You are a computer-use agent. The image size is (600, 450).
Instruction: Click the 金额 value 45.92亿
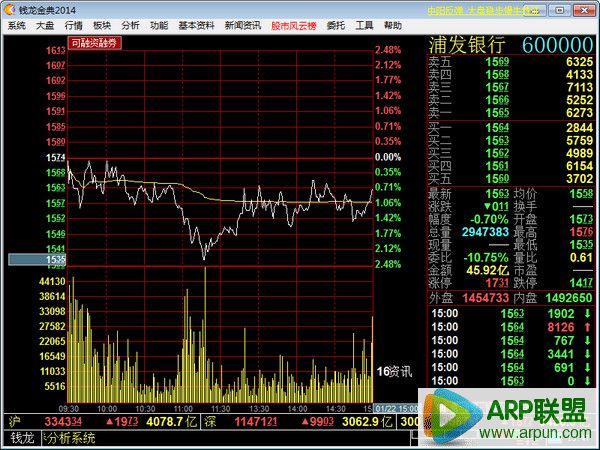click(x=488, y=270)
